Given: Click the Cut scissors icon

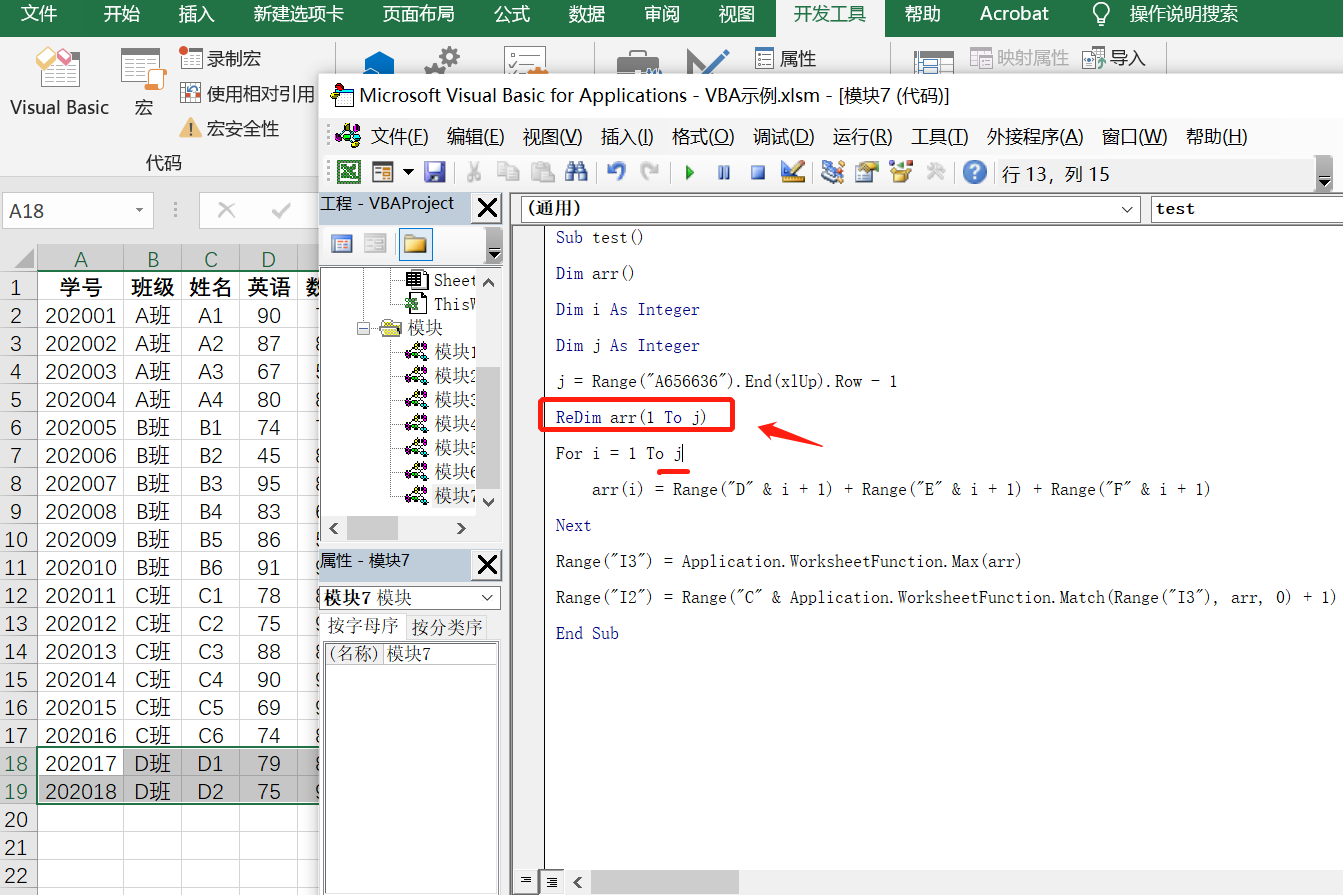Looking at the screenshot, I should (474, 172).
